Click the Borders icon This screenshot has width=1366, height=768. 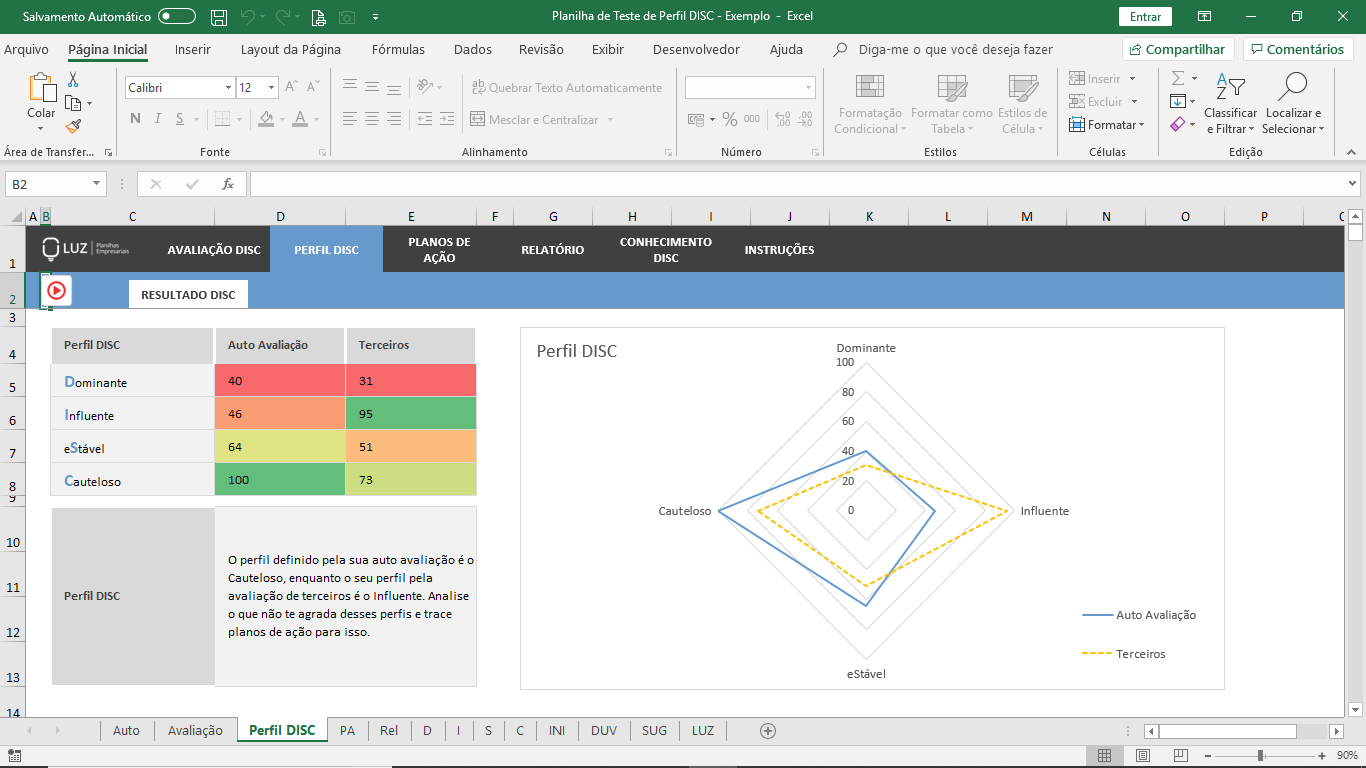pyautogui.click(x=220, y=119)
